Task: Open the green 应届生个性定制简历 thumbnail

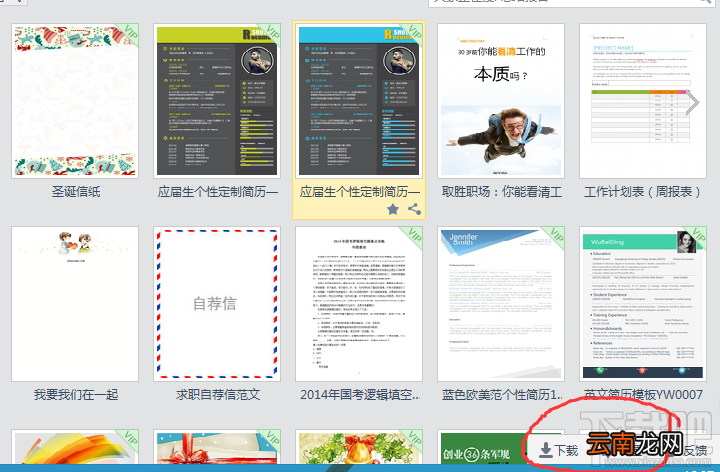Action: point(217,101)
